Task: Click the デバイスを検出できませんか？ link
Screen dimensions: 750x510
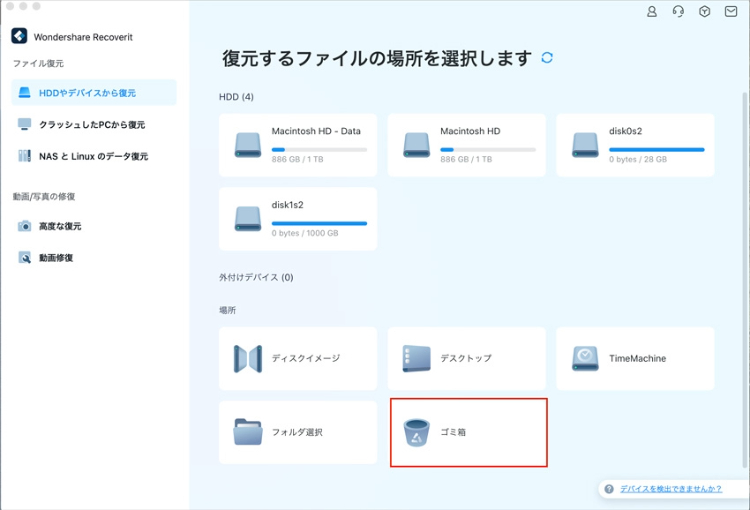Action: (x=671, y=489)
